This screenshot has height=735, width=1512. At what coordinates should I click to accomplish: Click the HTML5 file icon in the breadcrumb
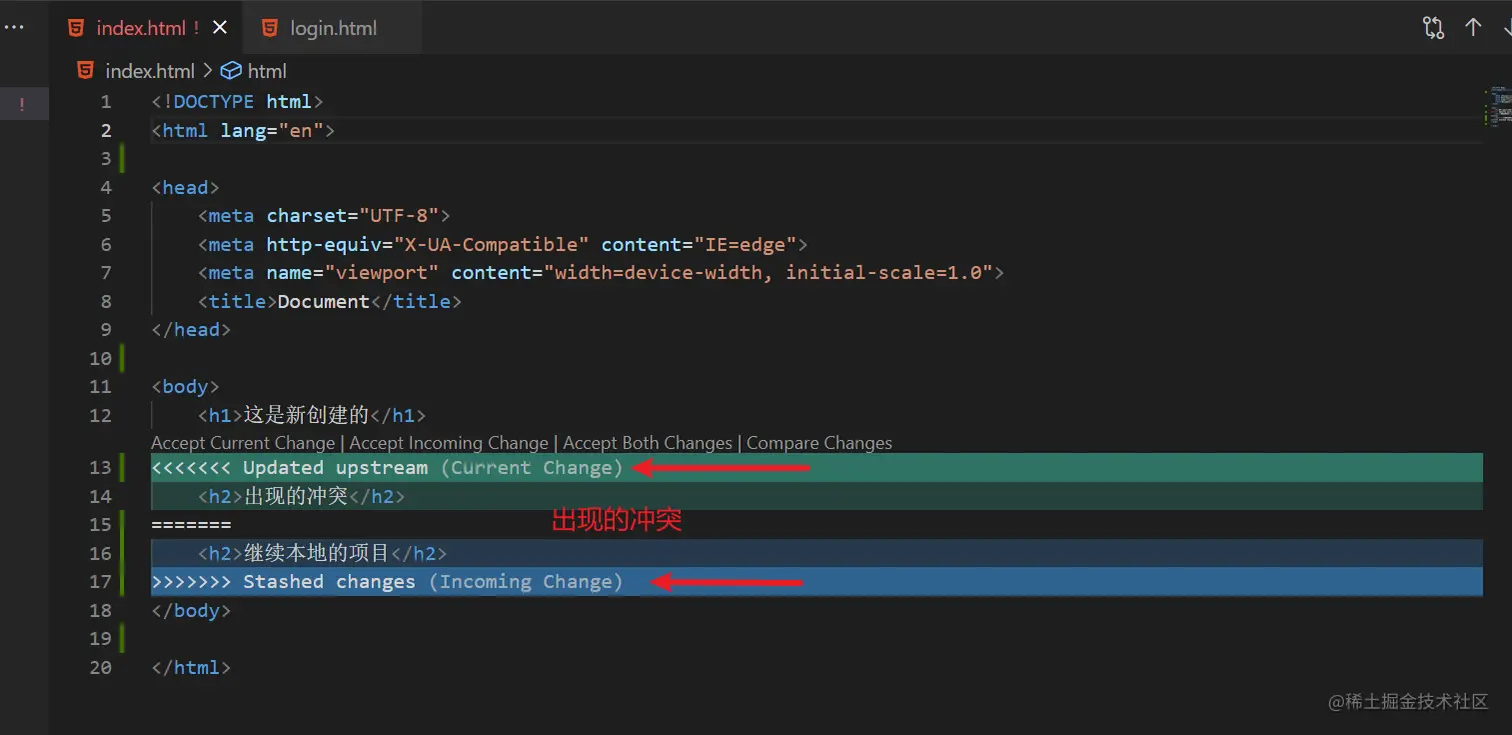[x=86, y=71]
